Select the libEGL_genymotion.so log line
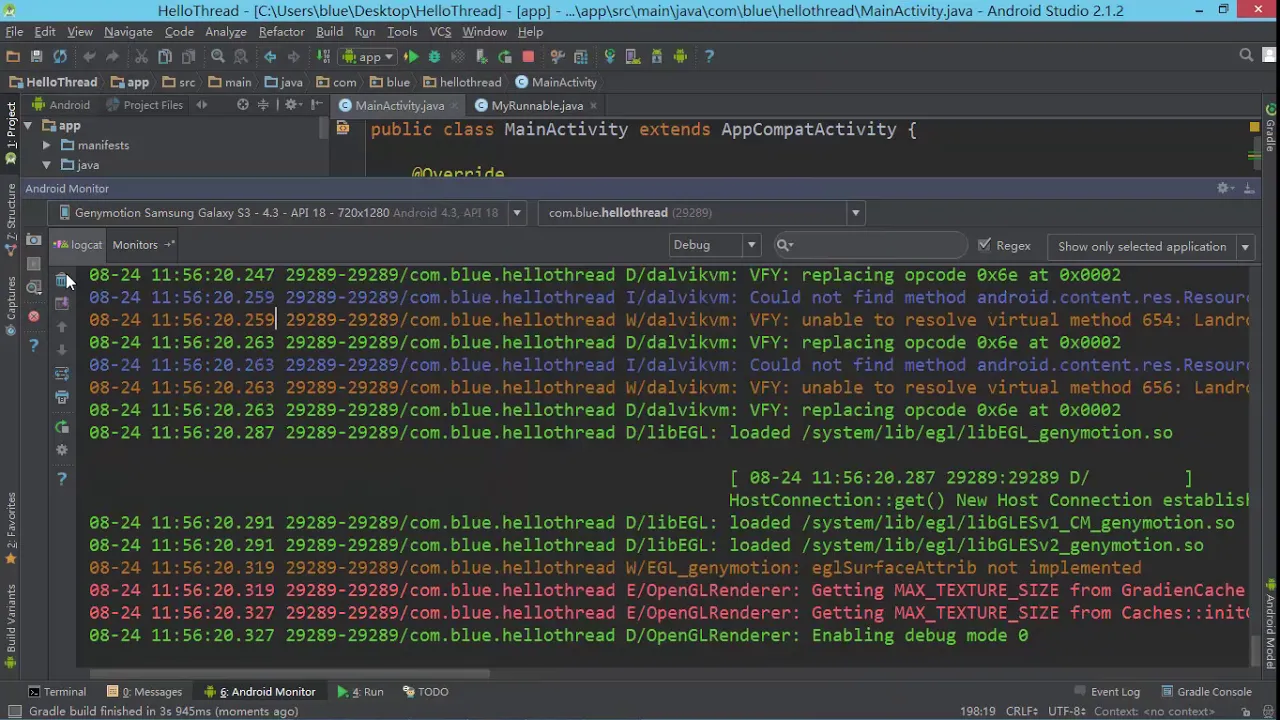 [631, 433]
